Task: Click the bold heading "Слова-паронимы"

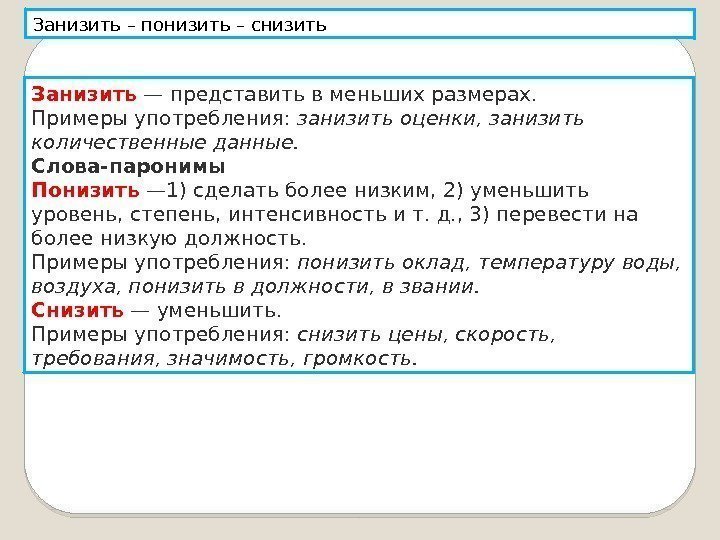Action: pos(128,166)
